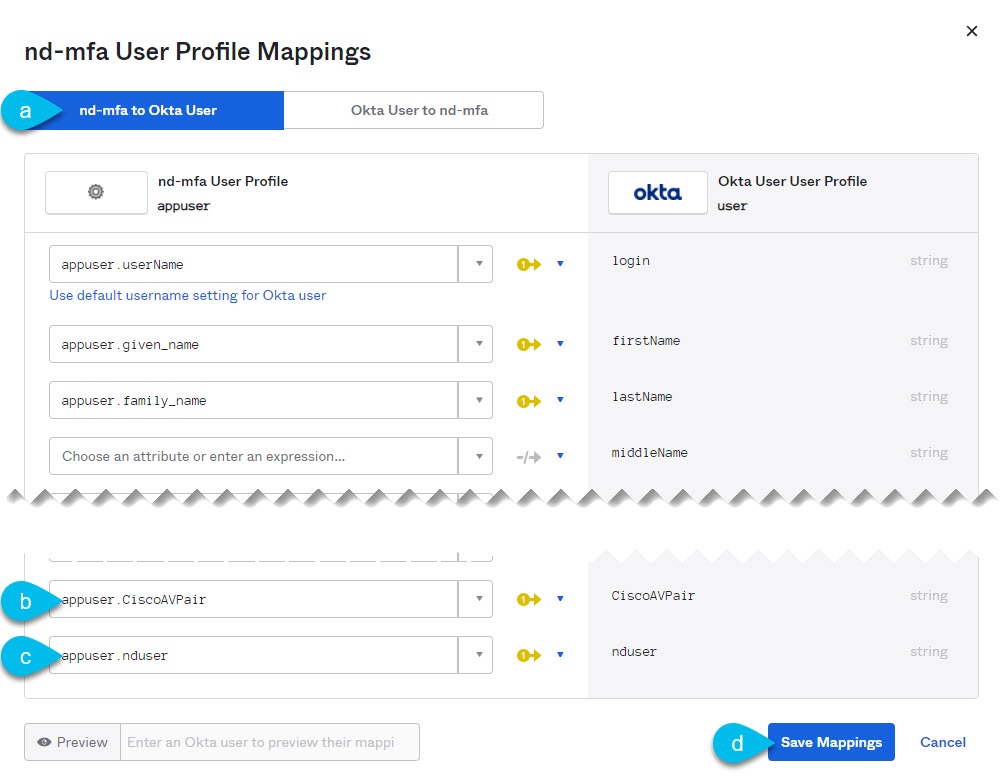The height and width of the screenshot is (784, 1002).
Task: Click the appuser.family_name expression field
Action: coord(254,400)
